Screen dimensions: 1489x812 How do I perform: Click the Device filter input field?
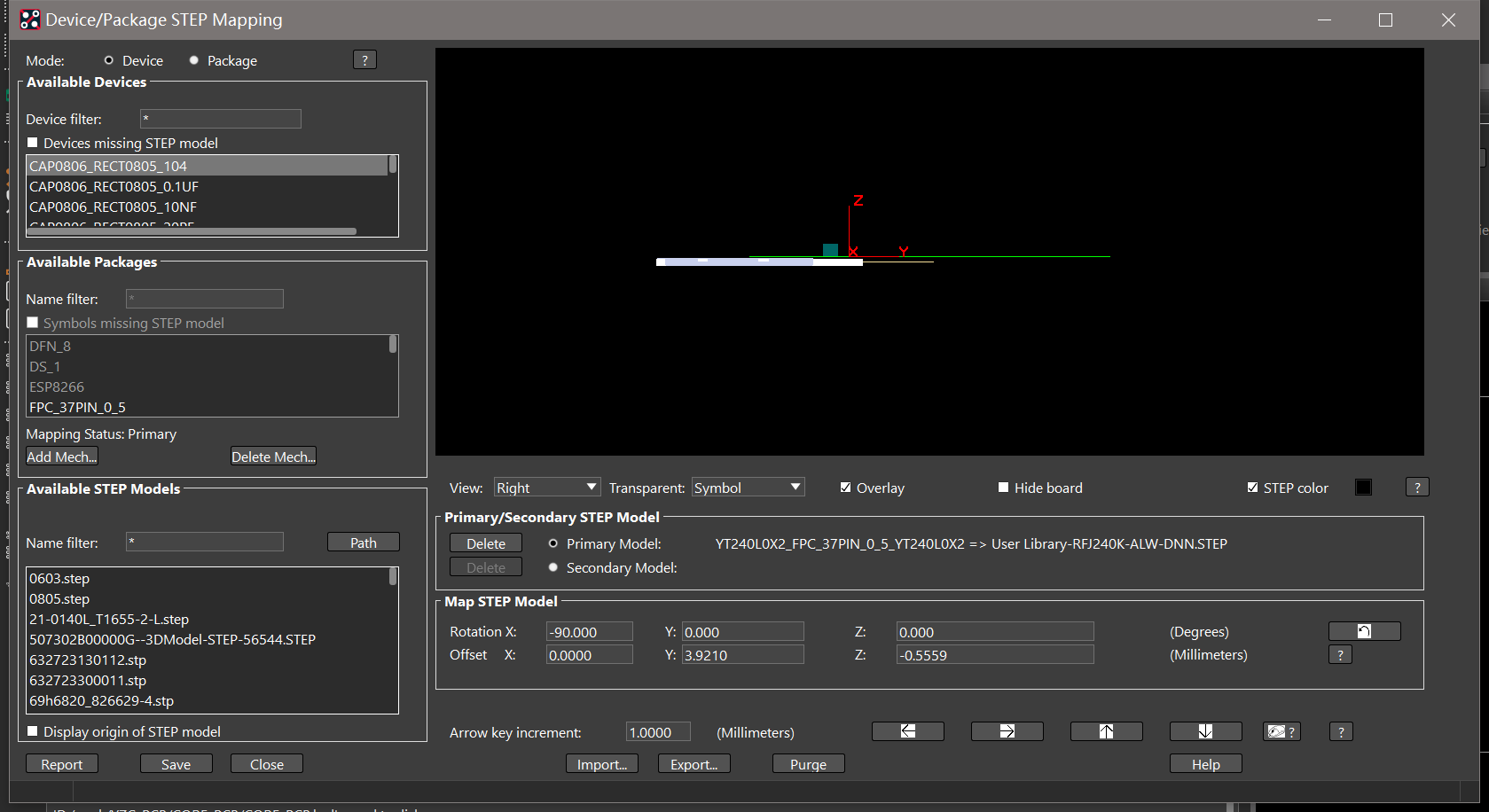(221, 119)
